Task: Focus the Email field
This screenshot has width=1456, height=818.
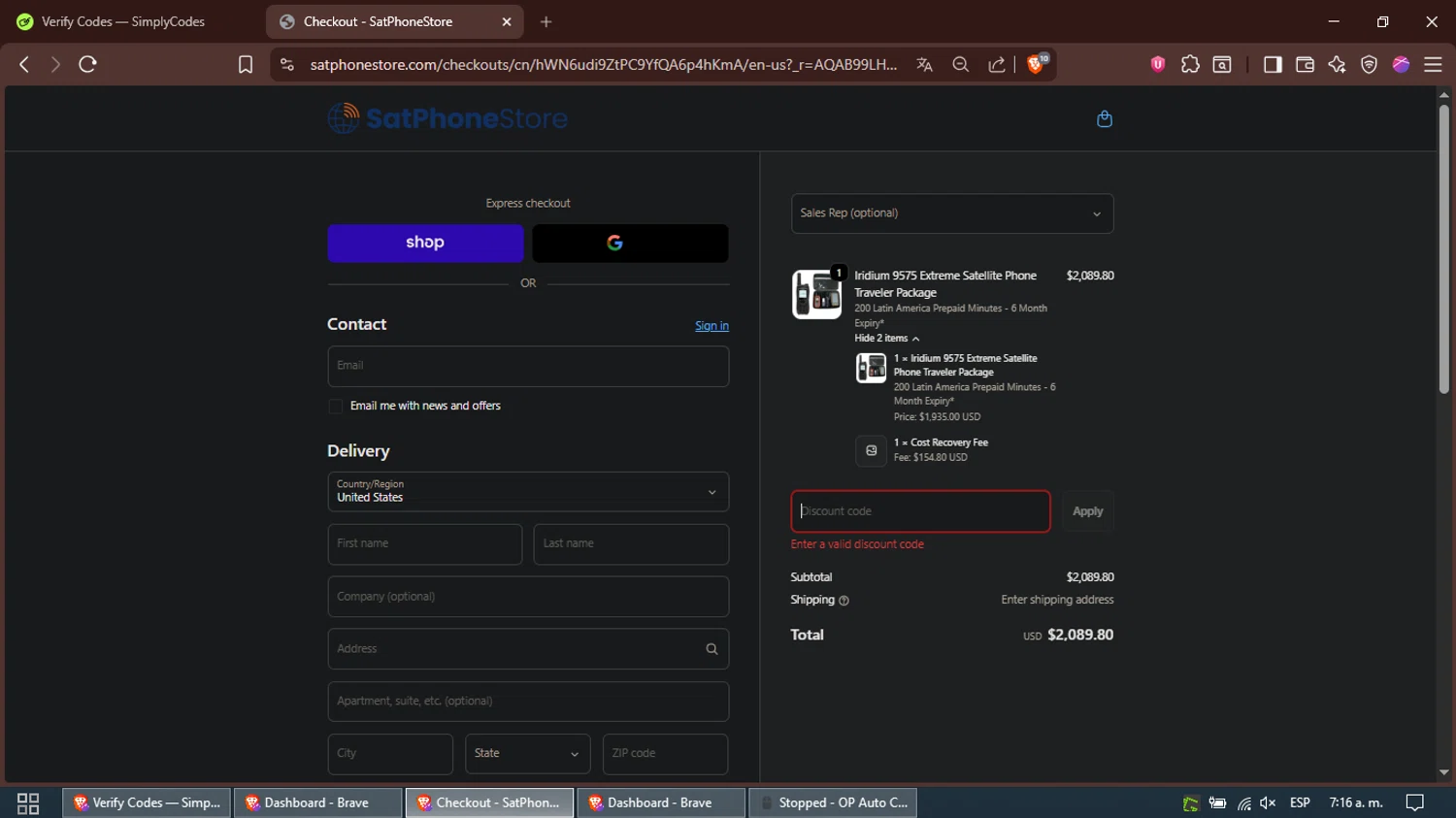Action: [528, 366]
